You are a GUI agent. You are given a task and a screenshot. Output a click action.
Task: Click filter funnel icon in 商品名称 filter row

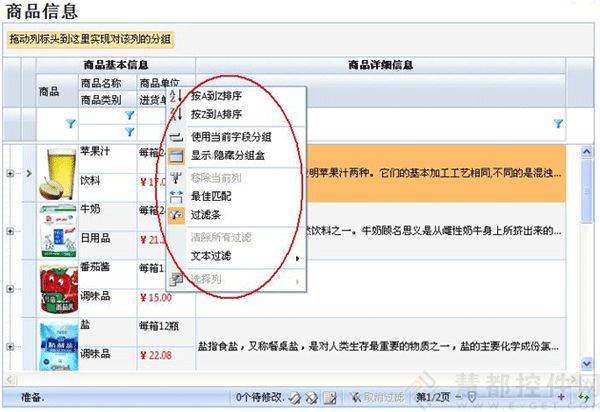[127, 132]
